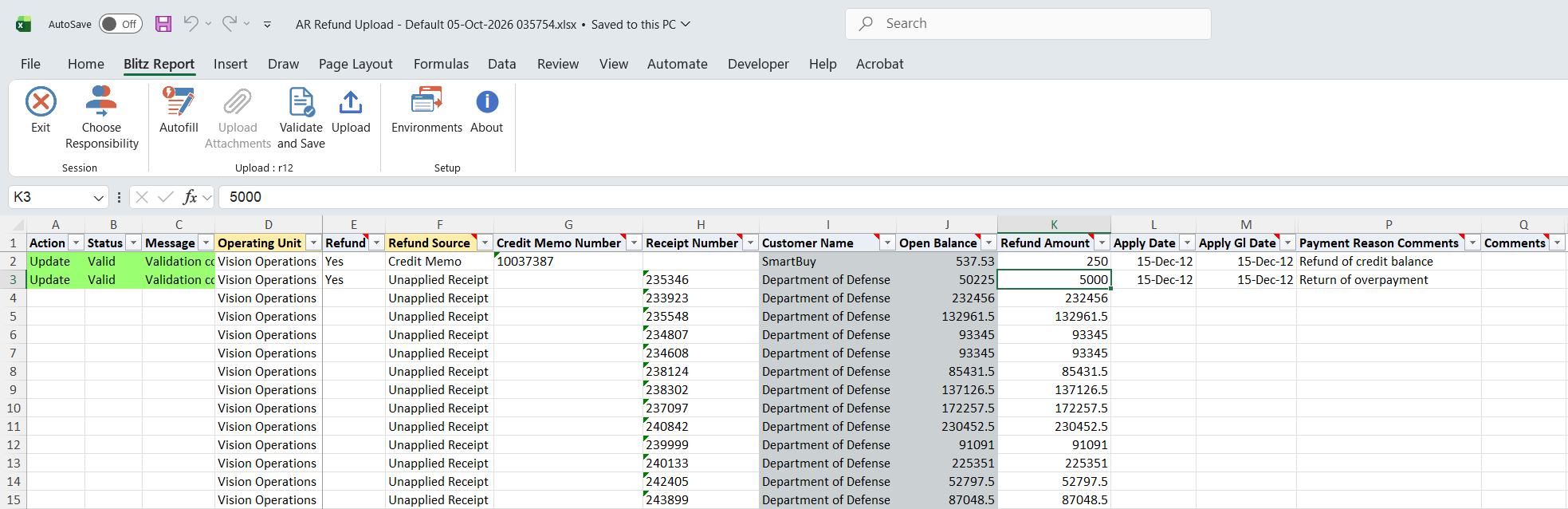The height and width of the screenshot is (509, 1568).
Task: Select column D header
Action: (x=269, y=224)
